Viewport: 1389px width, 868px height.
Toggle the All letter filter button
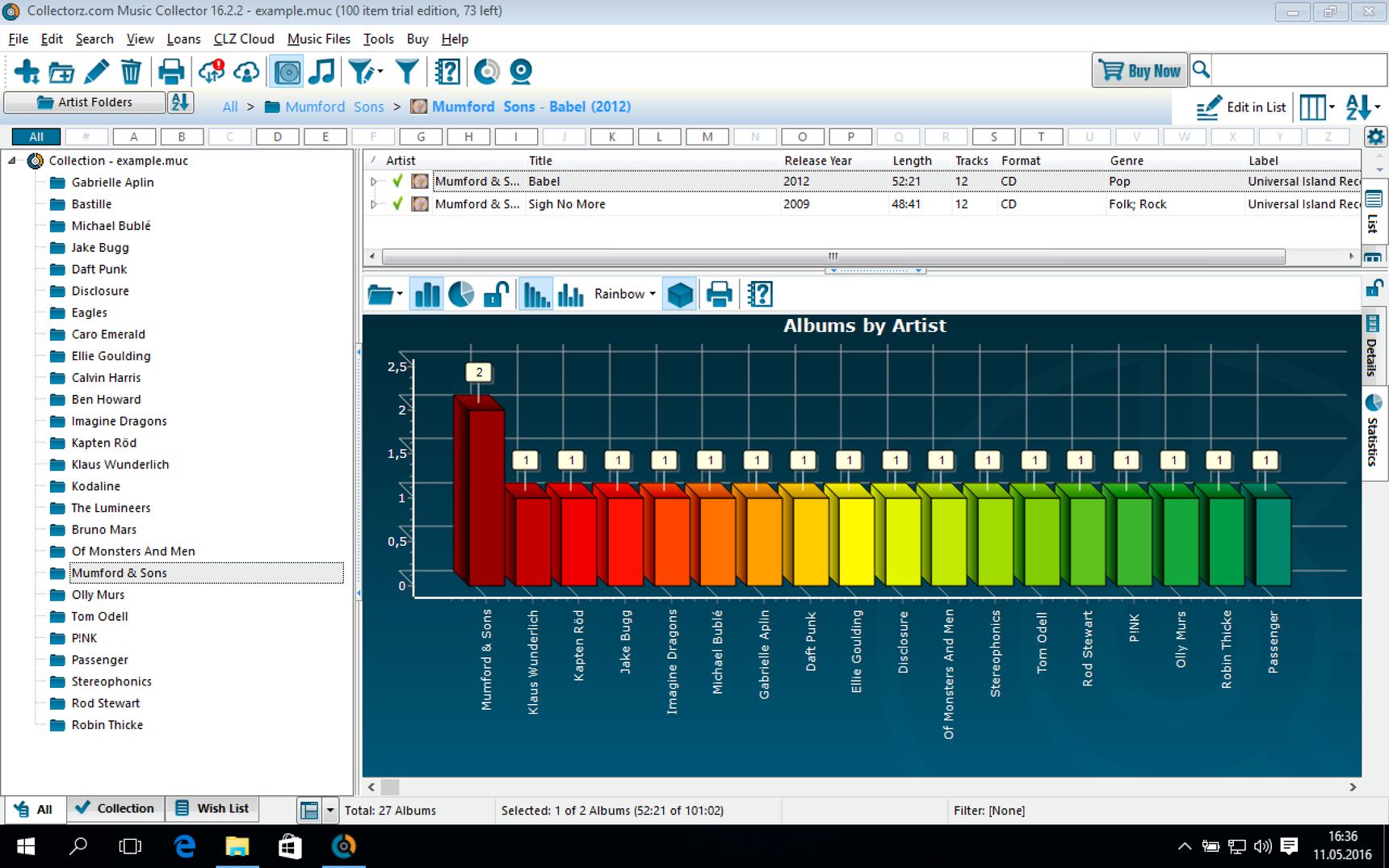point(36,136)
